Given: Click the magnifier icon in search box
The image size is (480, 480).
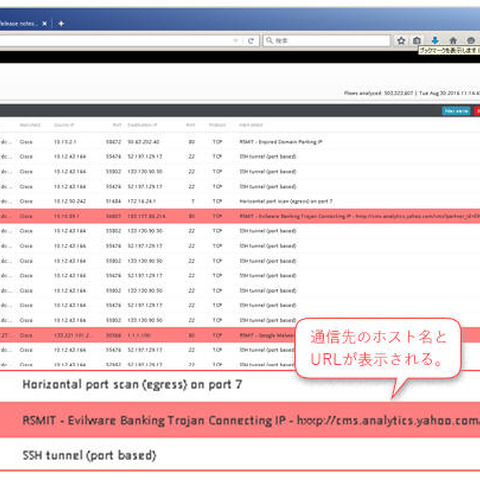Looking at the screenshot, I should point(269,40).
